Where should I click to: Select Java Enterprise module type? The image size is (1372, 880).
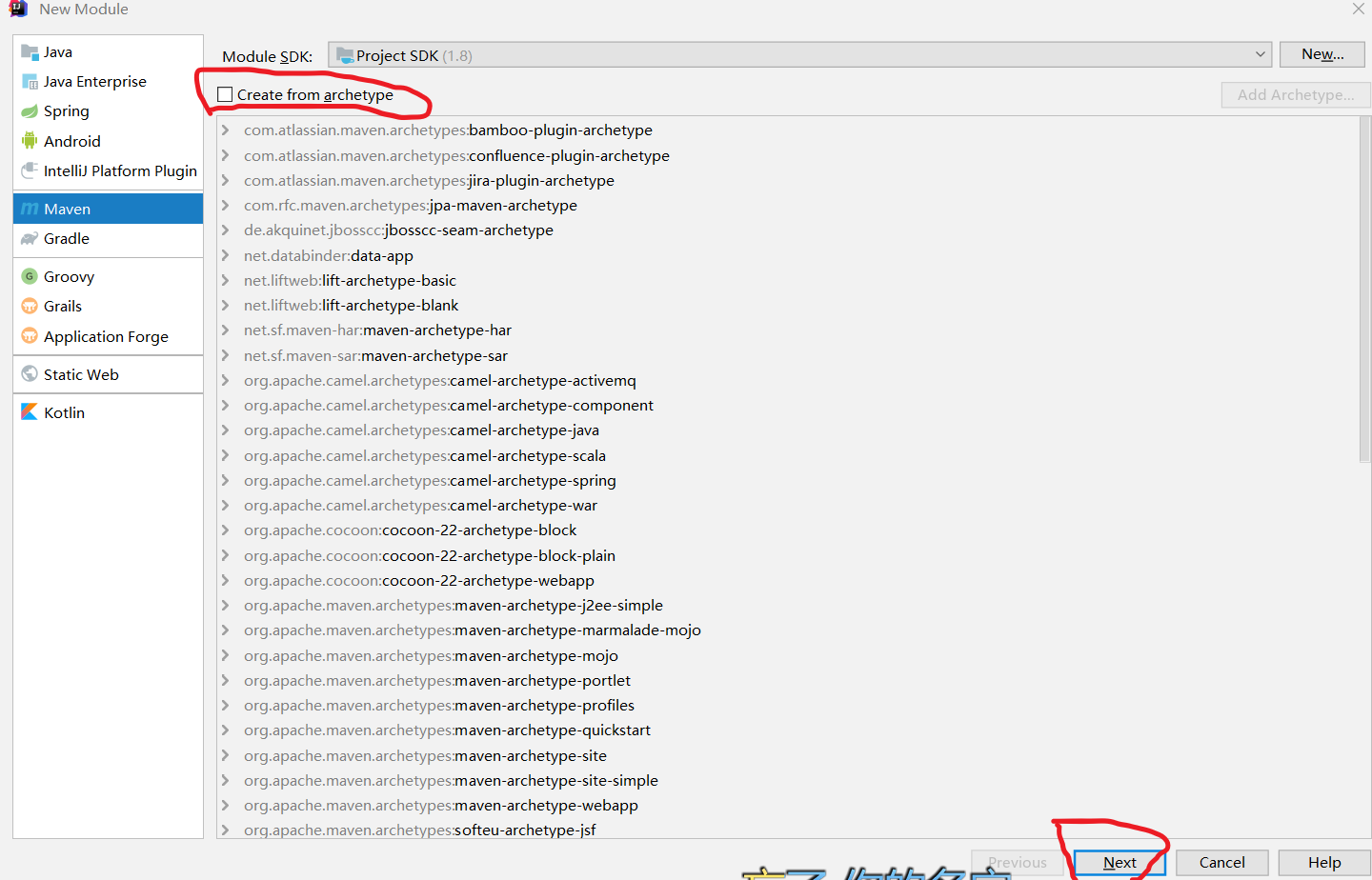[108, 82]
